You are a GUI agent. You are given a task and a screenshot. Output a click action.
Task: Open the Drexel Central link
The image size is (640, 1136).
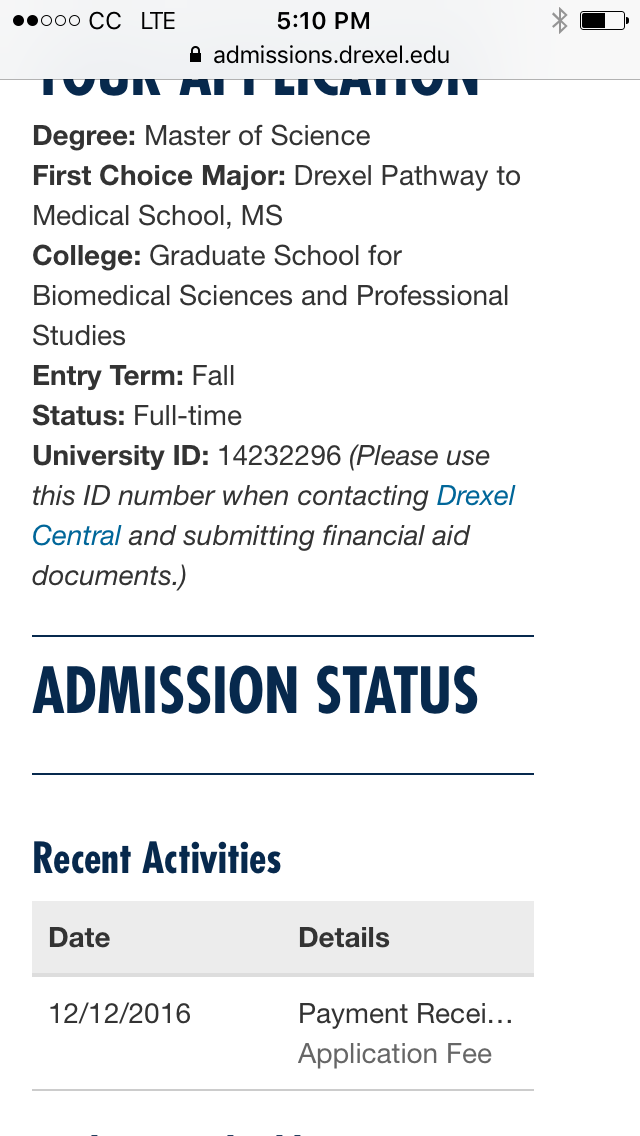coord(273,516)
